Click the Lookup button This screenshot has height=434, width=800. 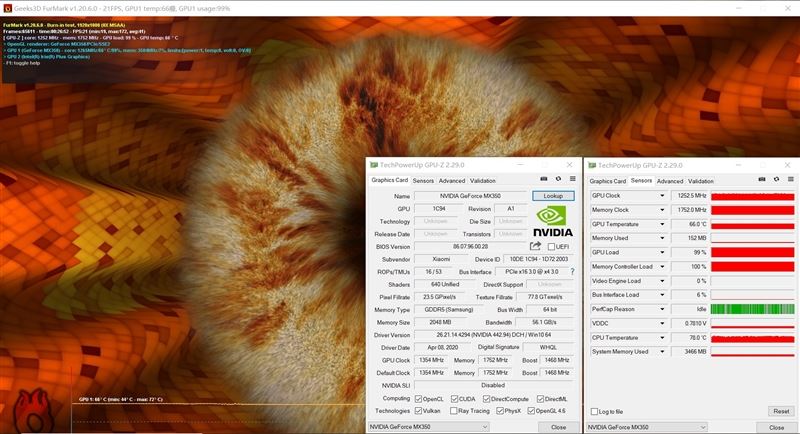pyautogui.click(x=553, y=196)
